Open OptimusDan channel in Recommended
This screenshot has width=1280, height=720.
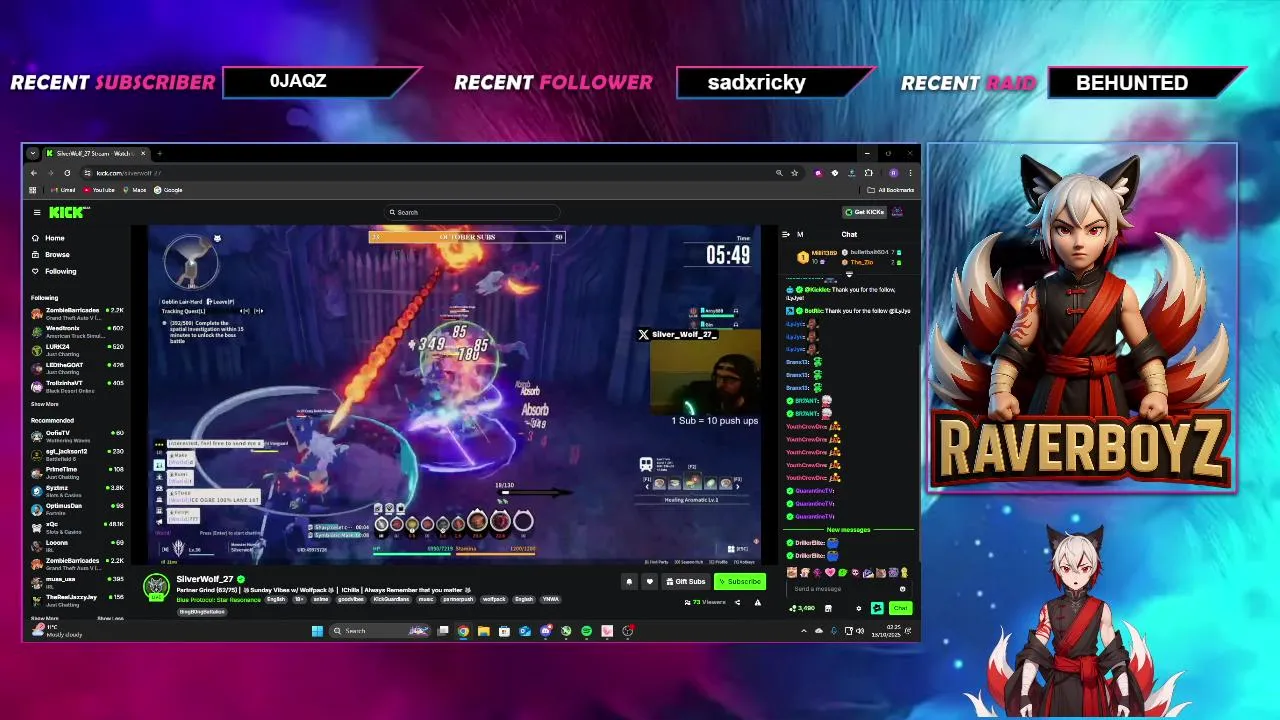78,508
